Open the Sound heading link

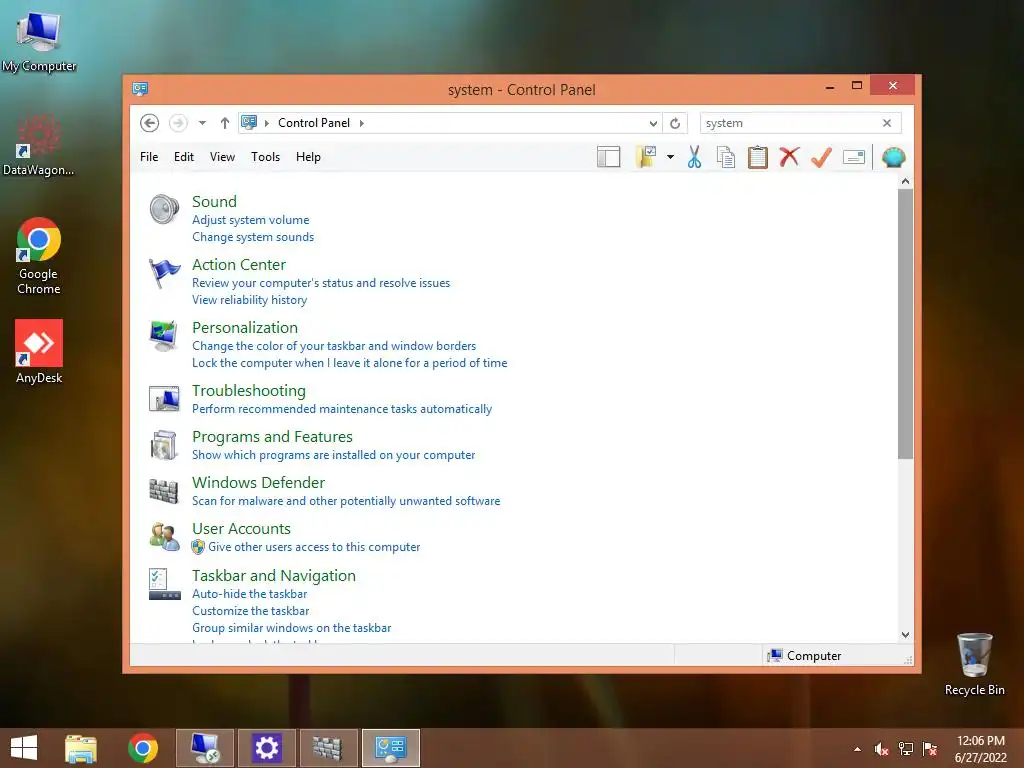(214, 202)
